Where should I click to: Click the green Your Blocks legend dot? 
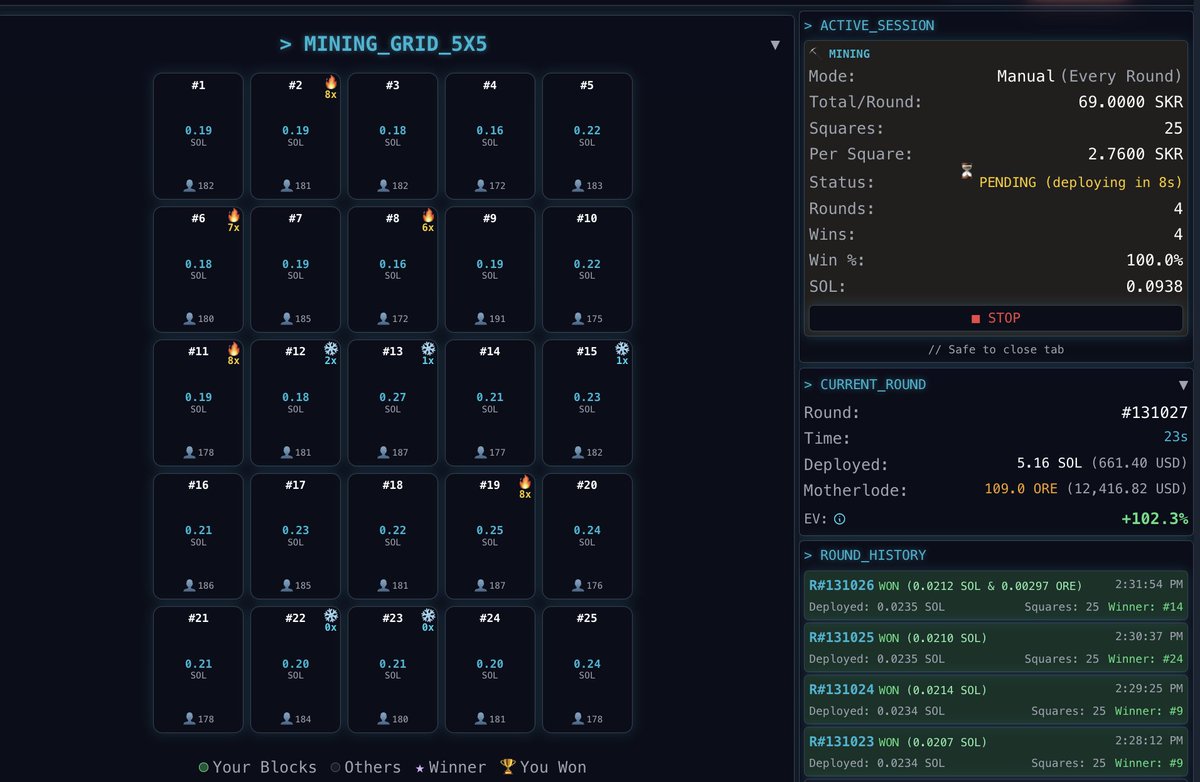[204, 768]
